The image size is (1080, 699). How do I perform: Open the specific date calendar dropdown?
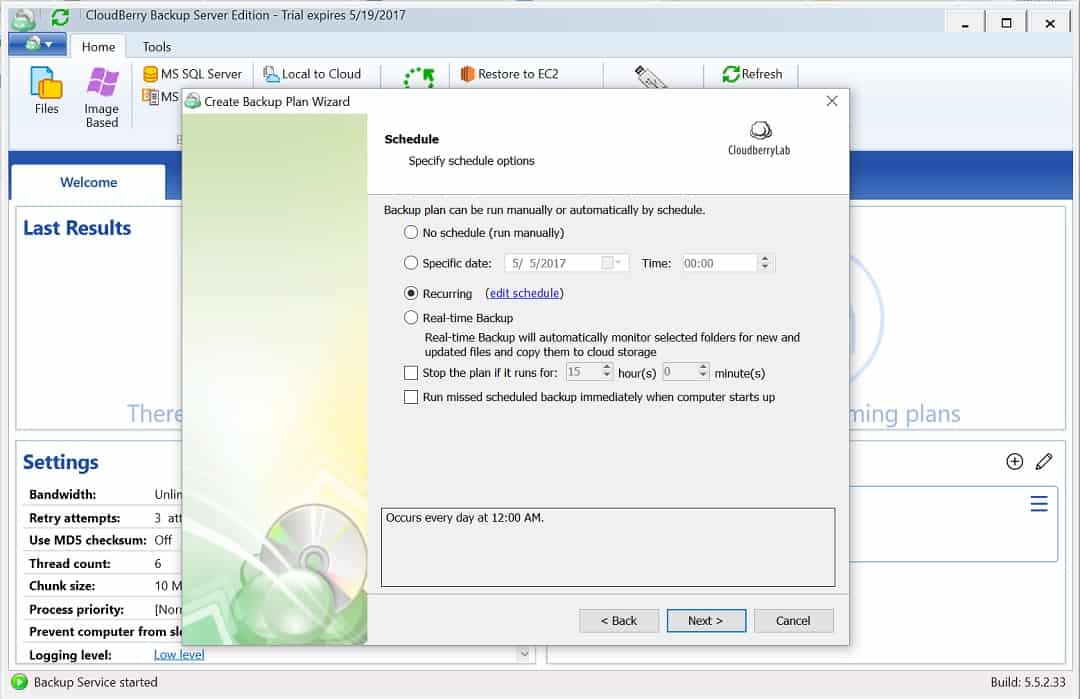point(611,263)
